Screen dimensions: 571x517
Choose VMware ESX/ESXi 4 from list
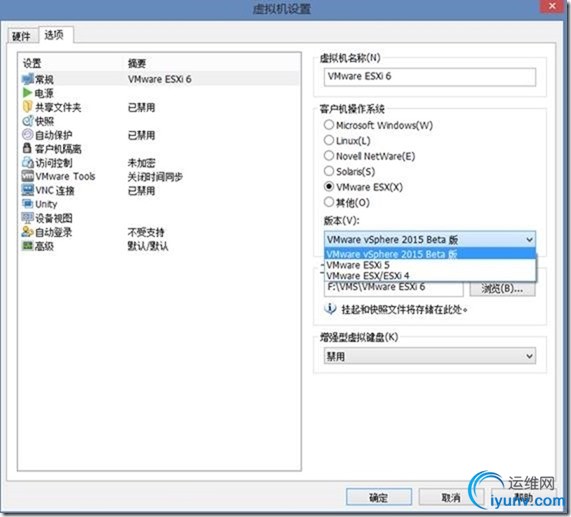430,276
